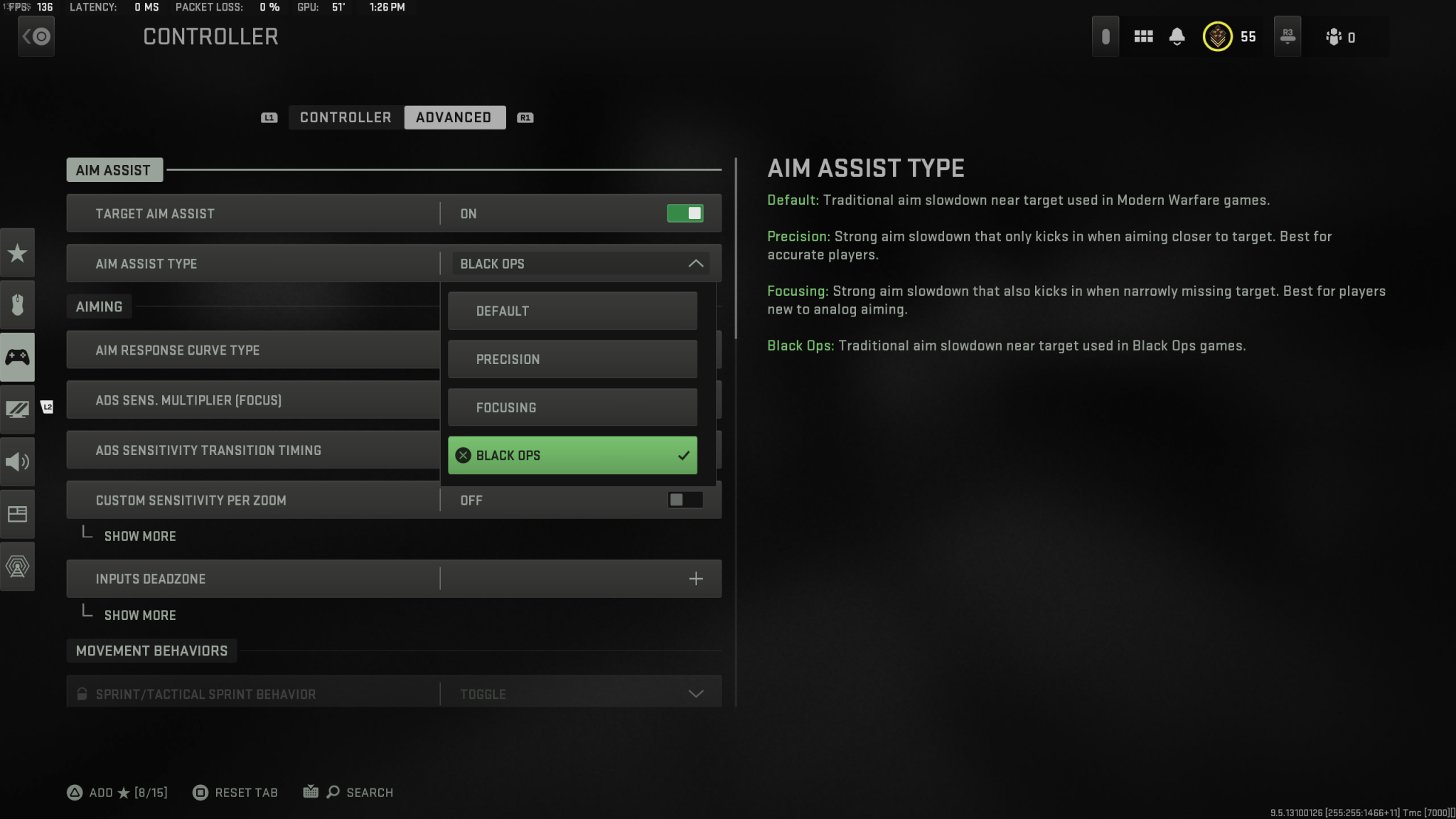Show more under Inputs Deadzone

pyautogui.click(x=140, y=615)
